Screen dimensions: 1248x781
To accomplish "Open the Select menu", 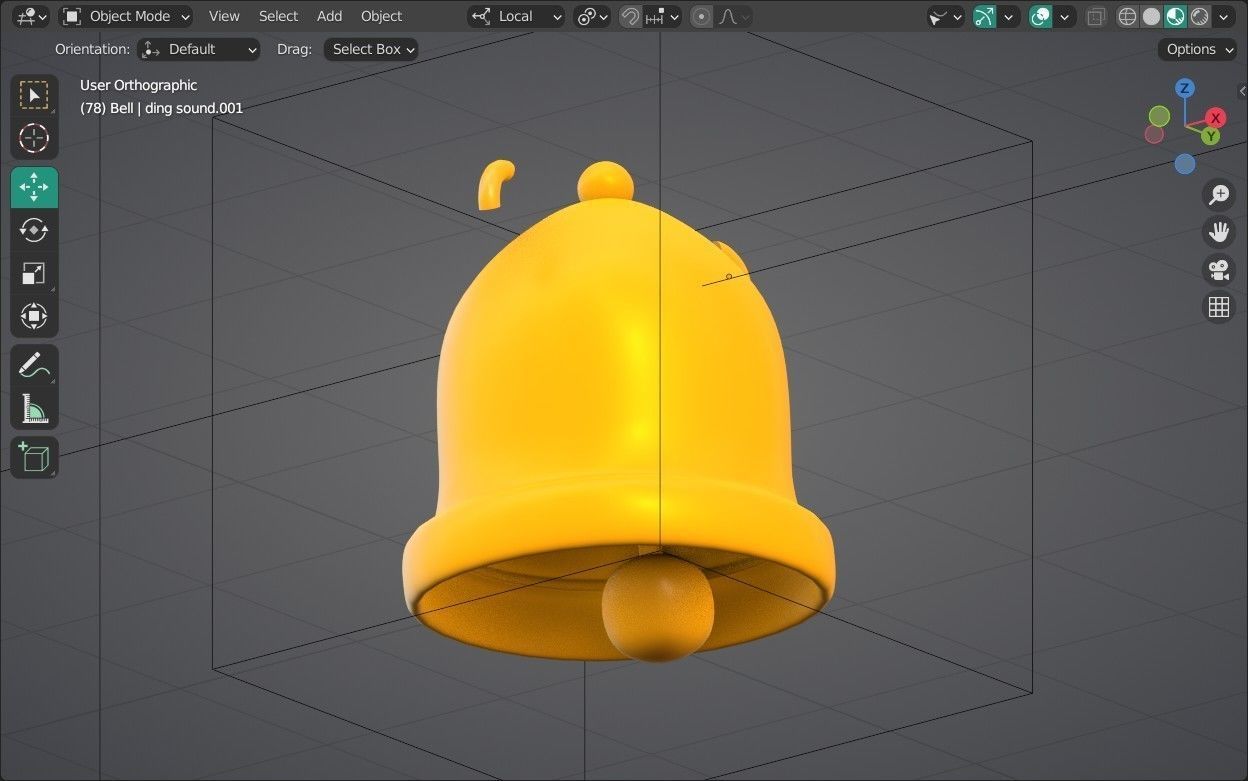I will [278, 16].
